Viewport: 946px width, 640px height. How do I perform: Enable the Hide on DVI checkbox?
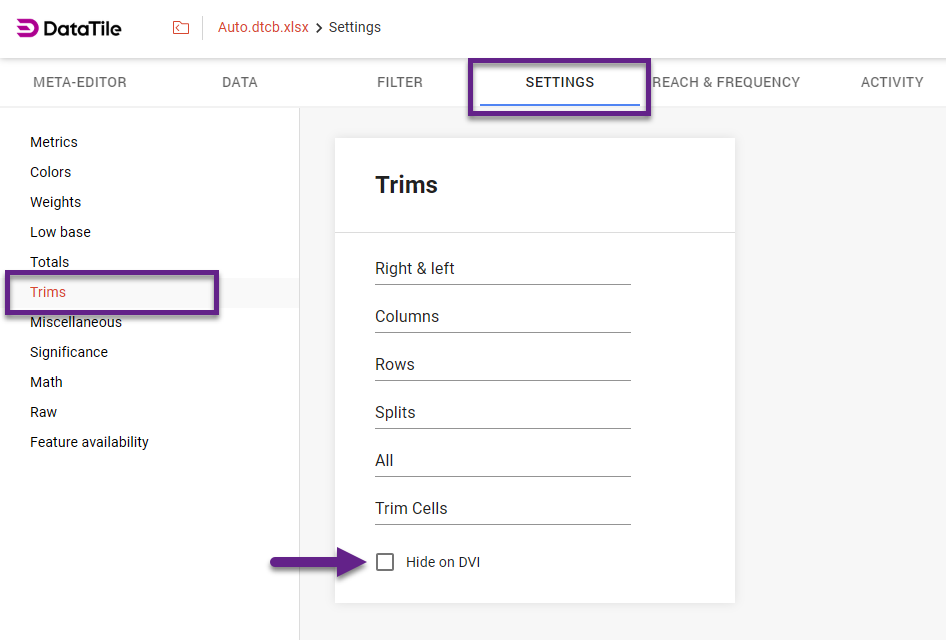pos(385,562)
